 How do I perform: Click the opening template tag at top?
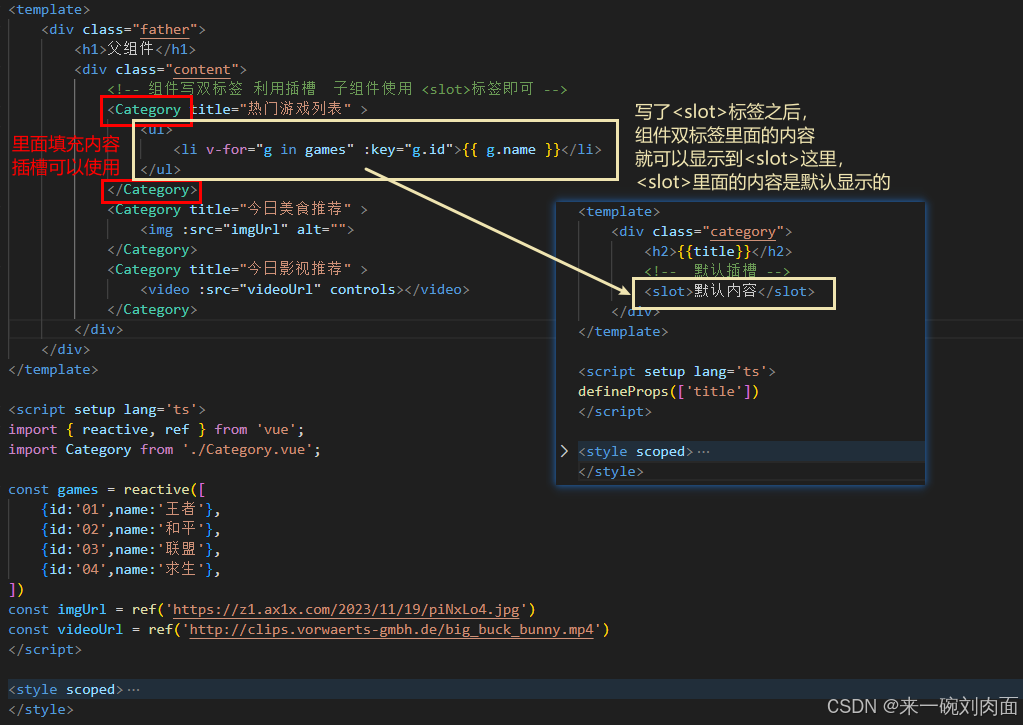coord(50,10)
